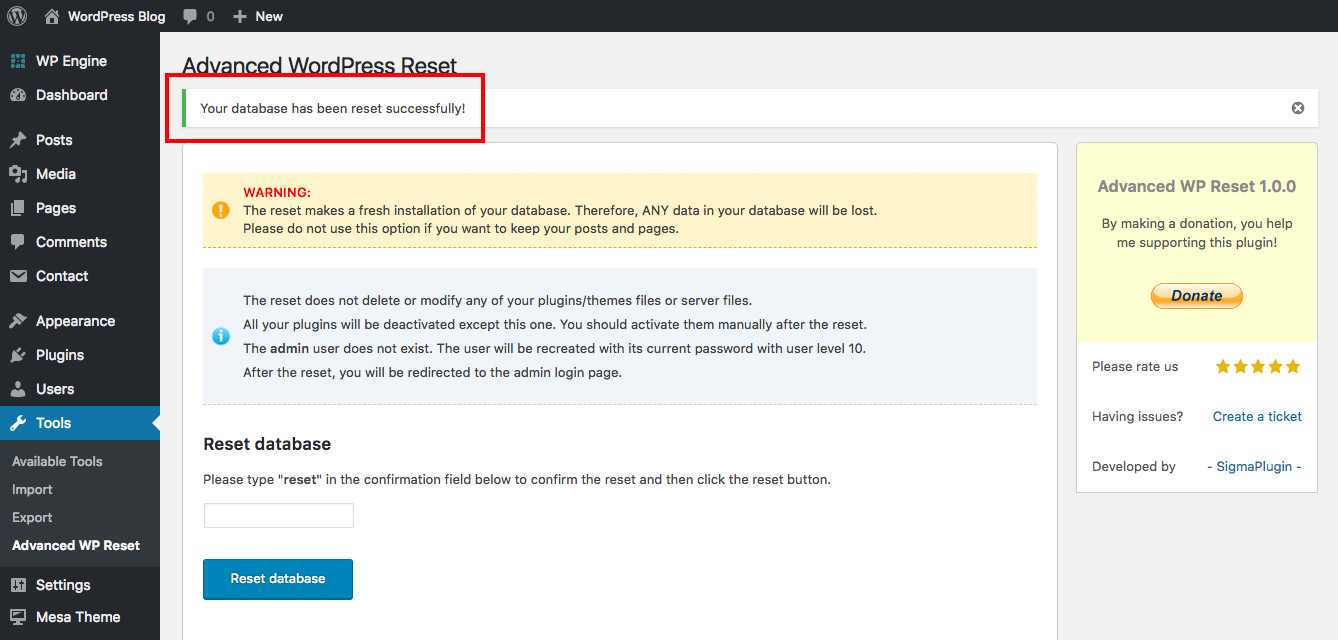The image size is (1338, 640).
Task: Select Advanced WP Reset submenu item
Action: coord(76,545)
